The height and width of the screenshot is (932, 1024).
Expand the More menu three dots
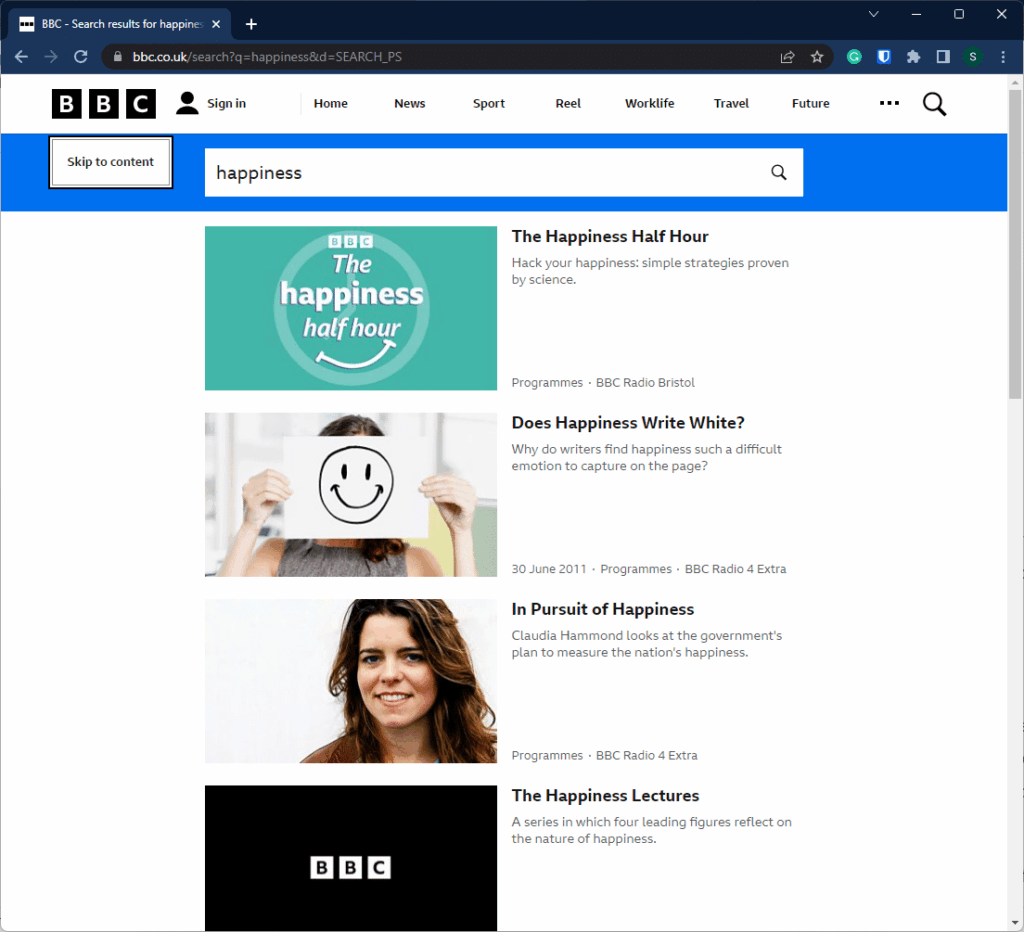point(889,103)
